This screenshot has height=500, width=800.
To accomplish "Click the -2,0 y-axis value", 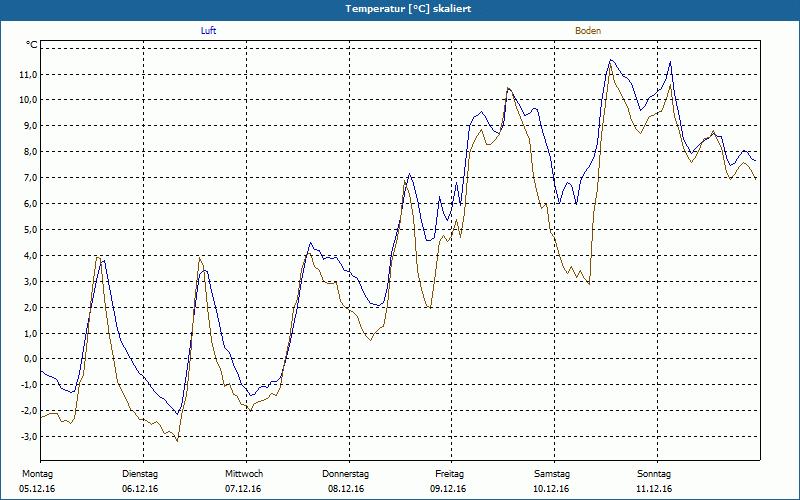I will point(29,411).
